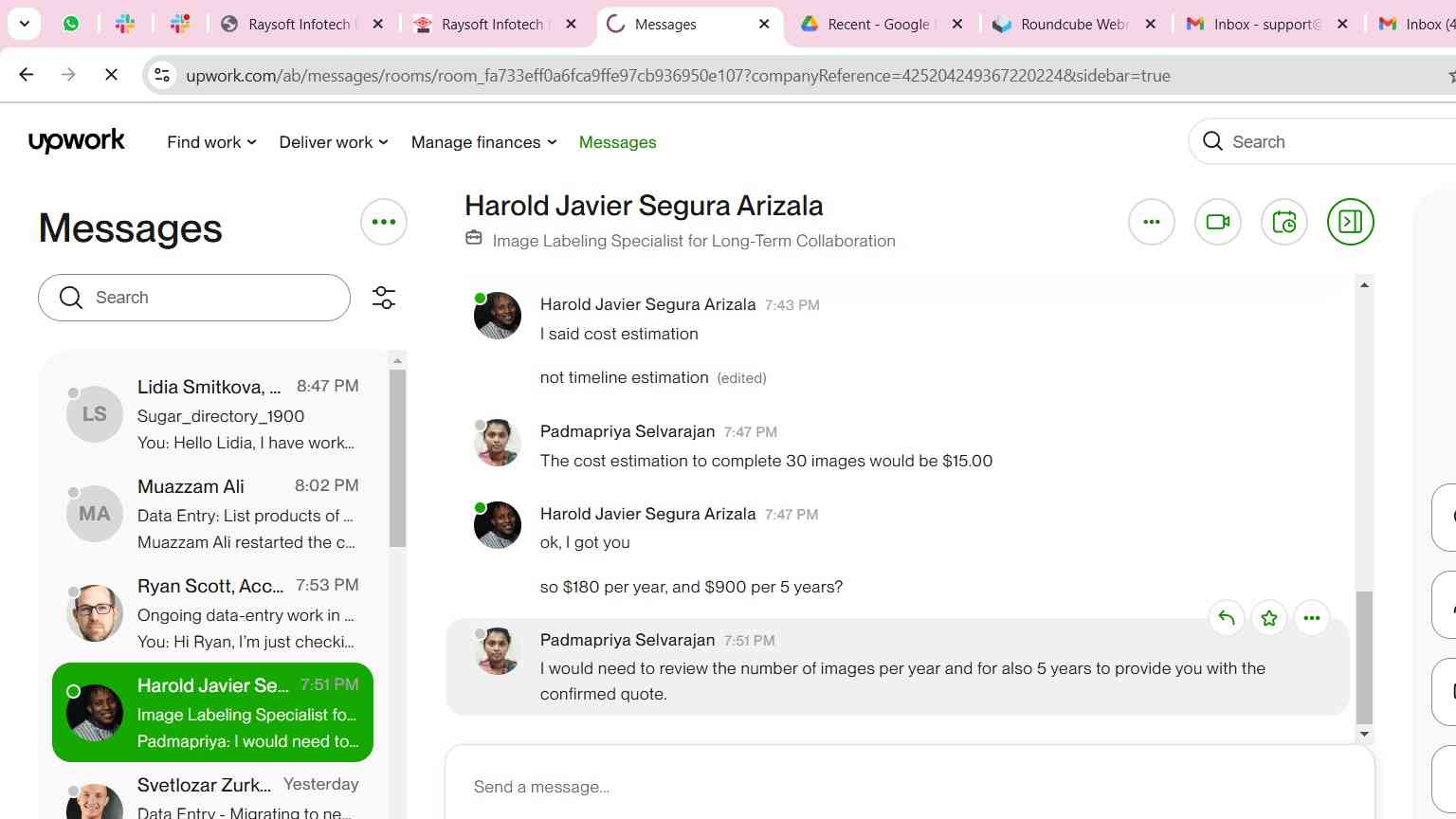The height and width of the screenshot is (819, 1456).
Task: Click chat scrollbar up arrow
Action: [x=1364, y=284]
